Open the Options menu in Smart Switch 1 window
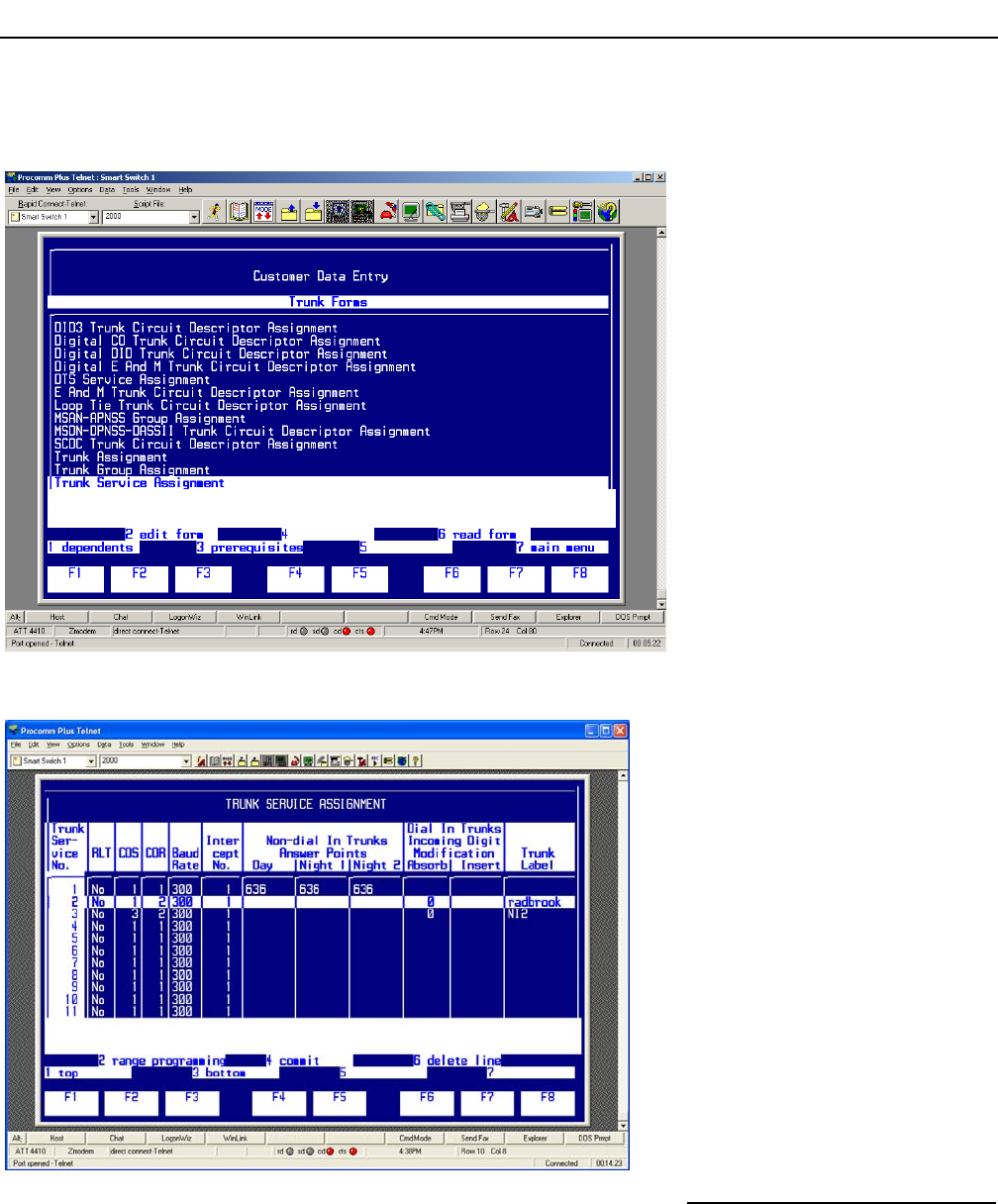 point(80,189)
